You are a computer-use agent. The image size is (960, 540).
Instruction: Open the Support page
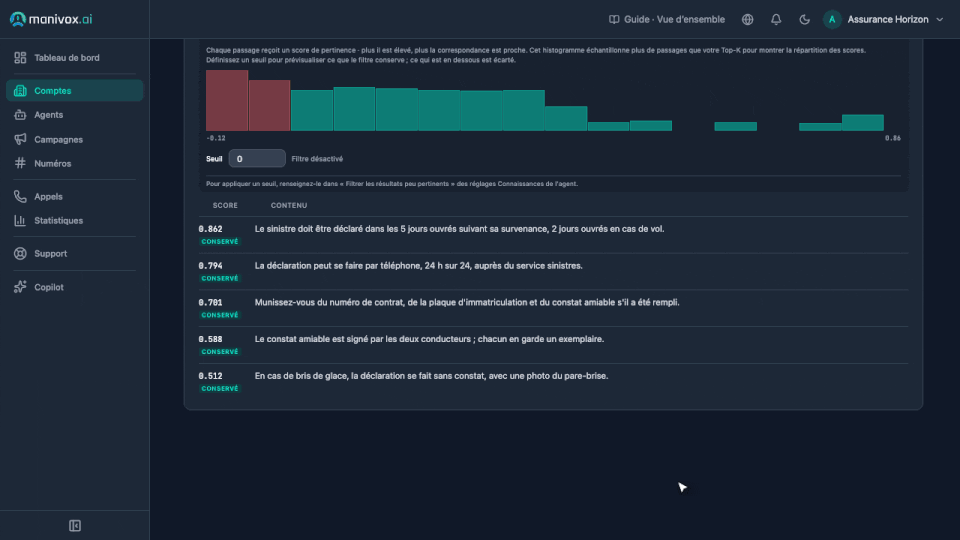(75, 253)
